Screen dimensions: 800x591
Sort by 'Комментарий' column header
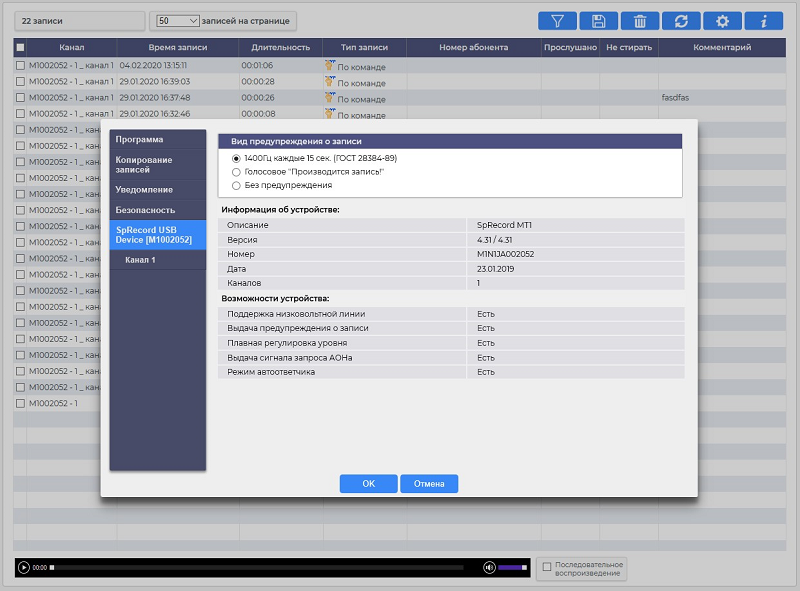(722, 47)
